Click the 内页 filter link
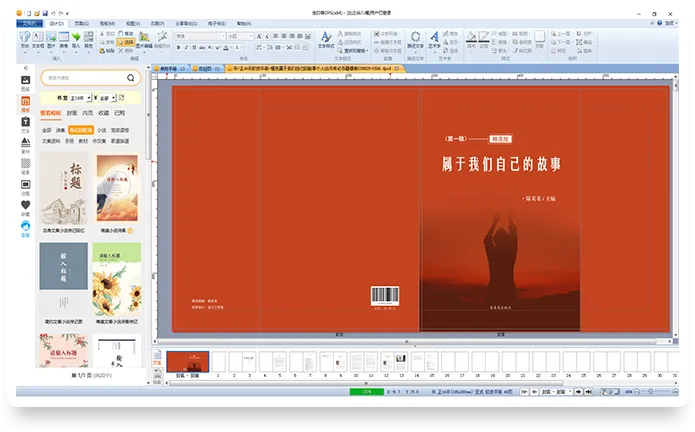 coord(88,114)
